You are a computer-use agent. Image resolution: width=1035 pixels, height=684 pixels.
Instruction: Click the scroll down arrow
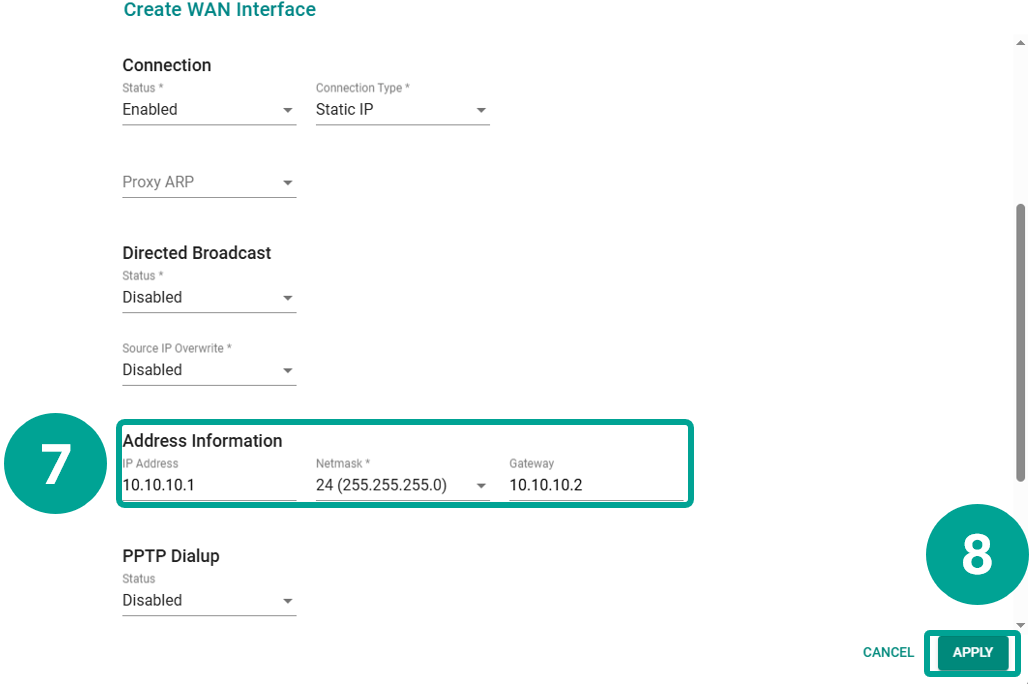click(1020, 626)
